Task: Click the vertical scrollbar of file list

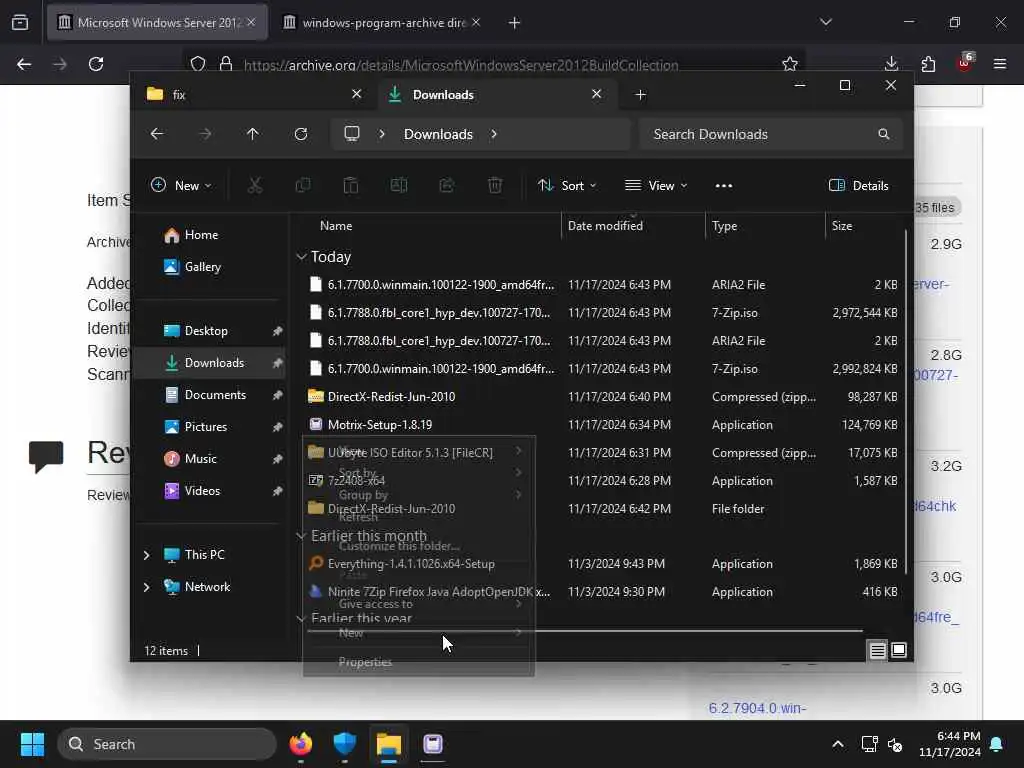Action: pos(905,402)
